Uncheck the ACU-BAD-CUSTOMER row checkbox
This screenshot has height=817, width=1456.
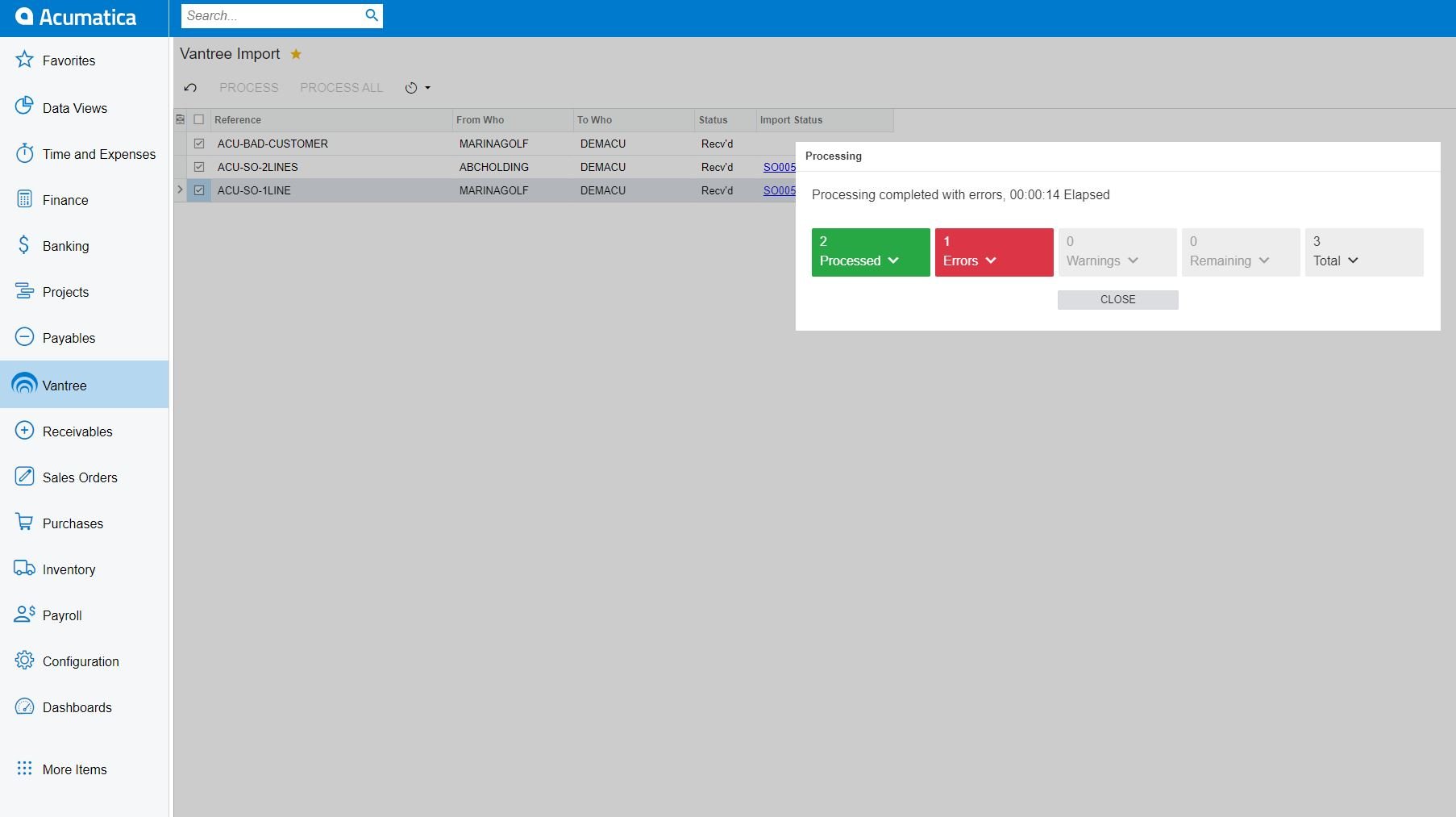click(x=199, y=144)
